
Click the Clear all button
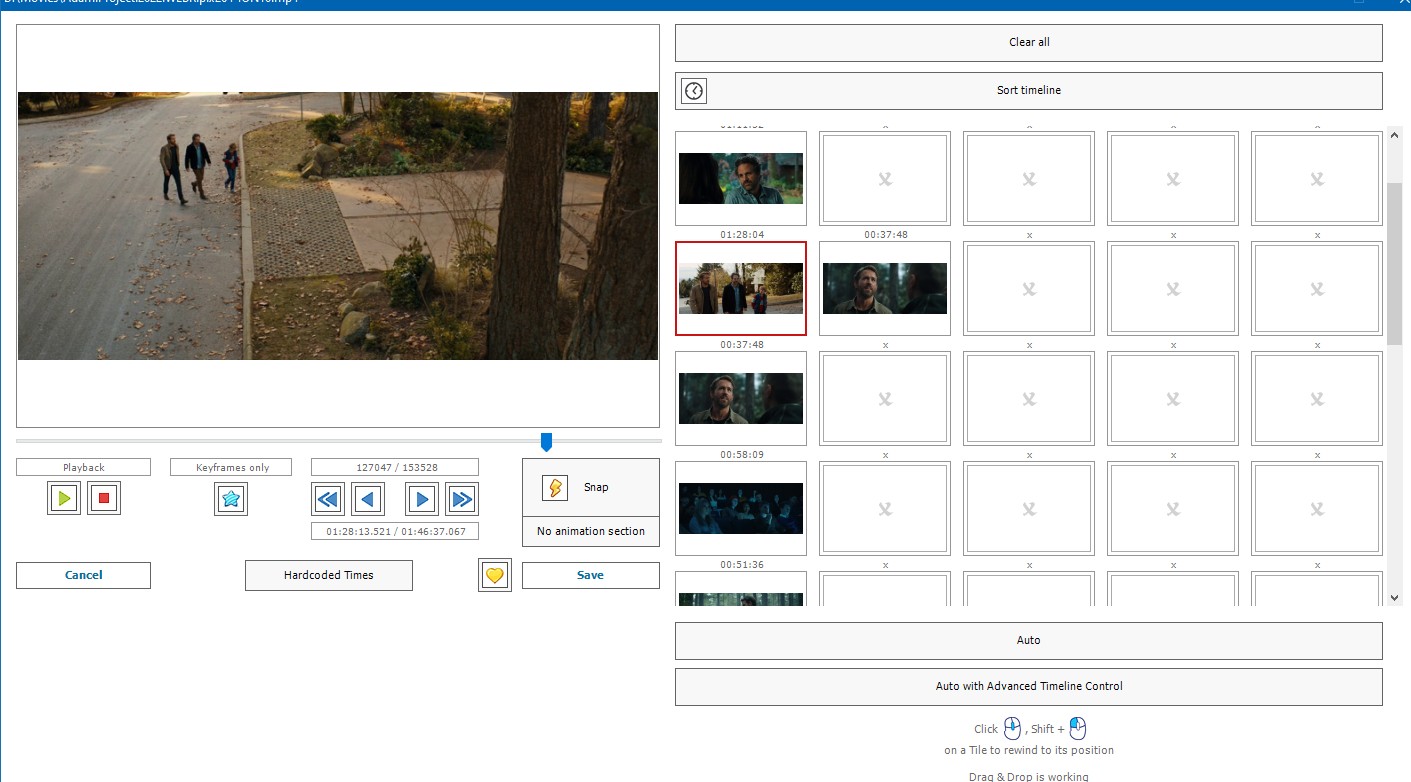1029,43
